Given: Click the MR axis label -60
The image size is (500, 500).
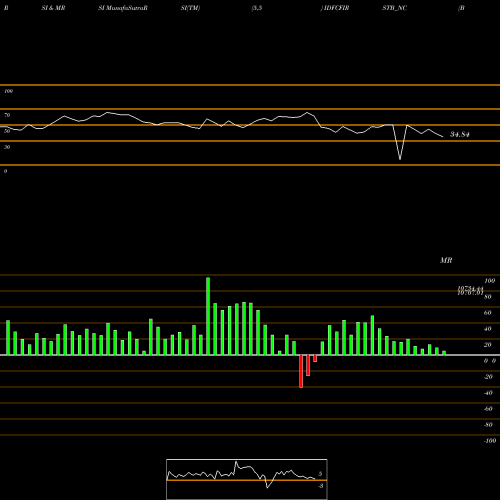Looking at the screenshot, I should click(x=488, y=409).
